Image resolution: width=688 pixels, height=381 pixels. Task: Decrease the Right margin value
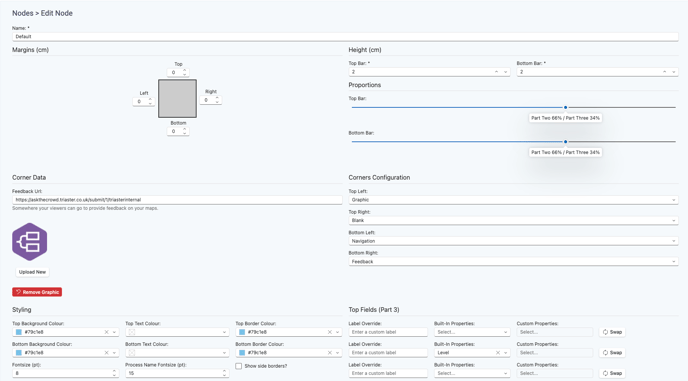tap(217, 102)
